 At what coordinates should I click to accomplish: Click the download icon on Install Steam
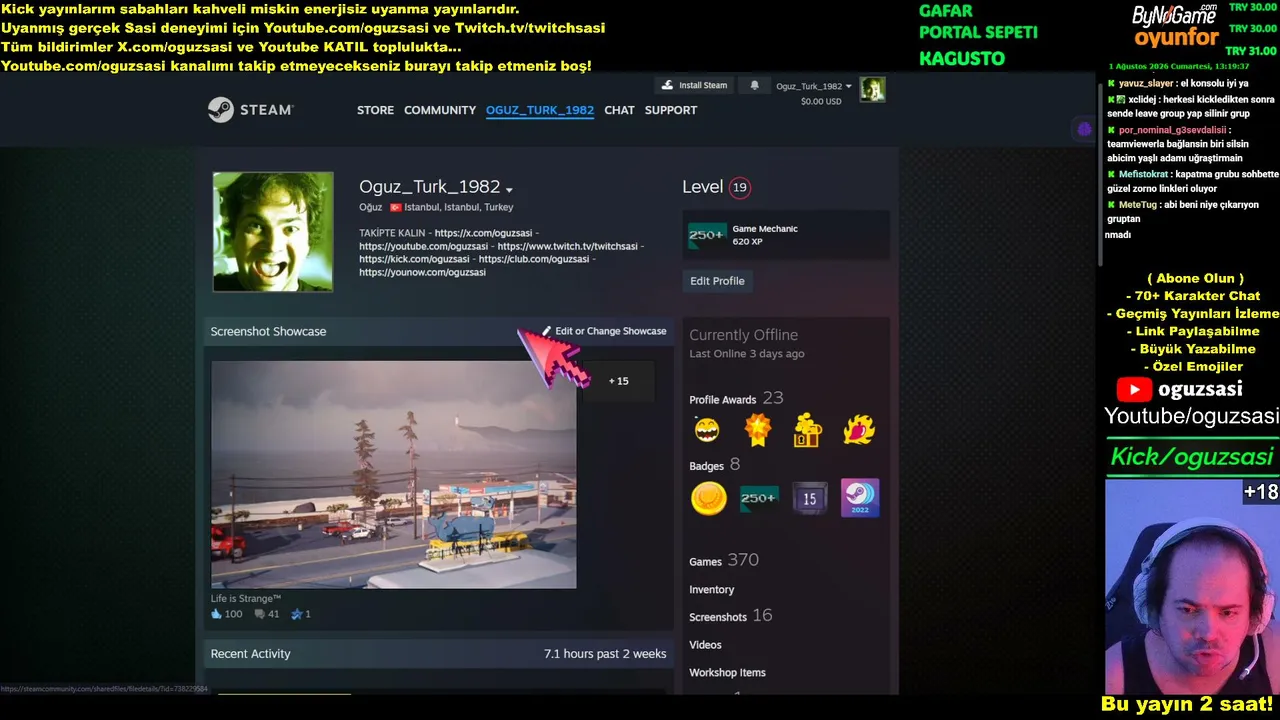[668, 86]
